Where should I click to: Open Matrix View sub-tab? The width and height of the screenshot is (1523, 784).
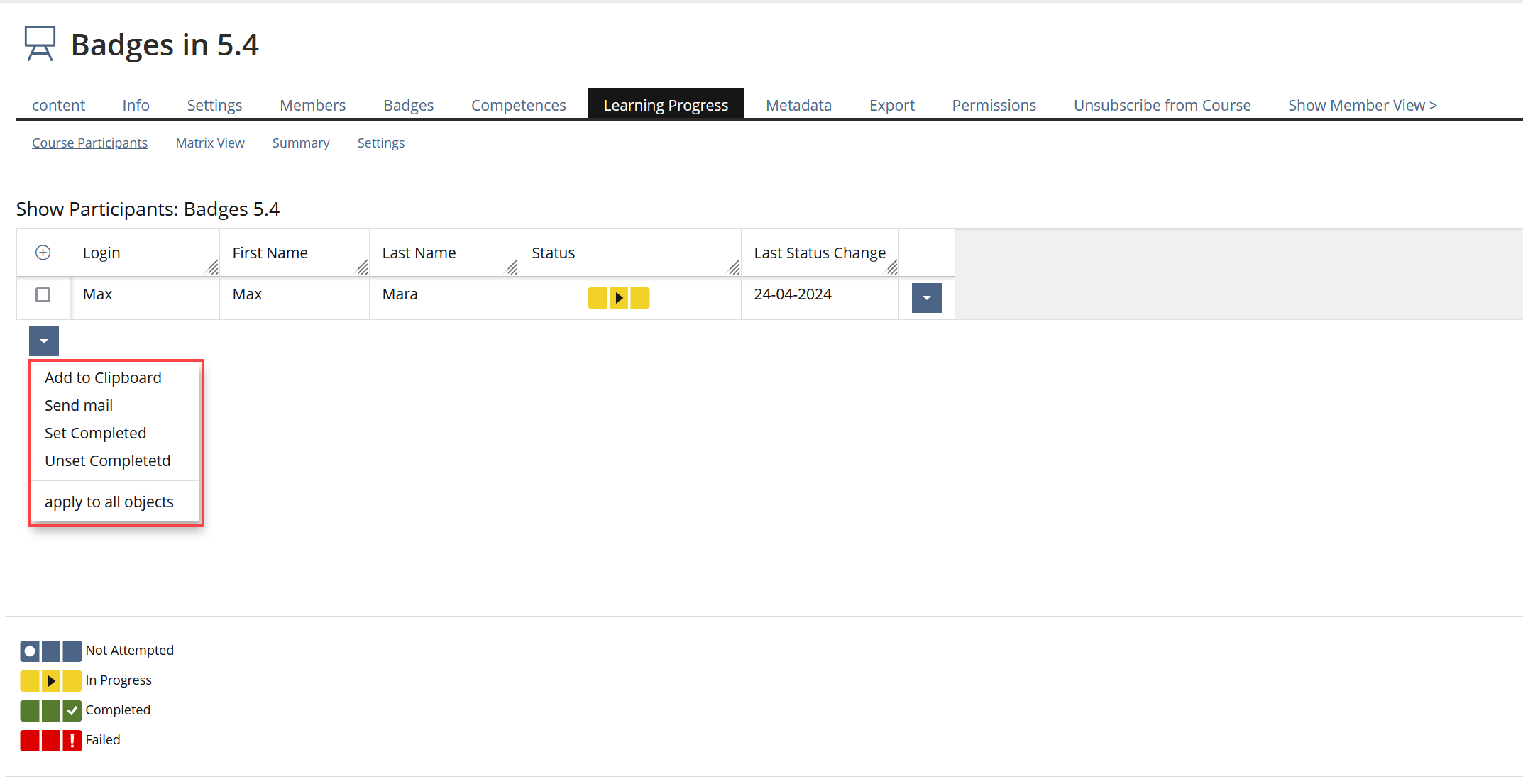[210, 143]
